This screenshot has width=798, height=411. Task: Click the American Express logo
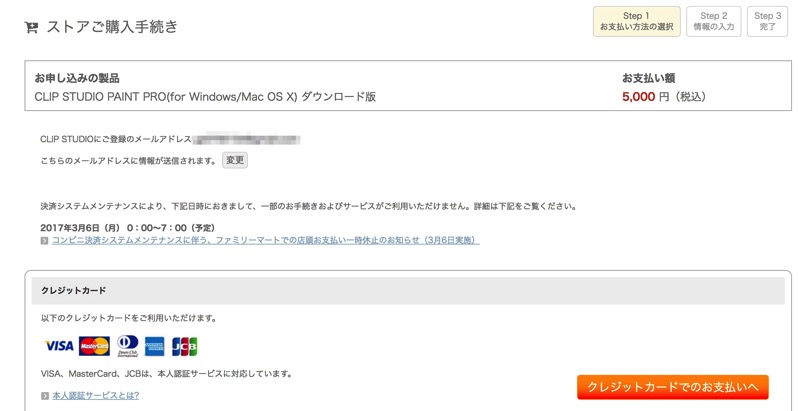pos(154,346)
